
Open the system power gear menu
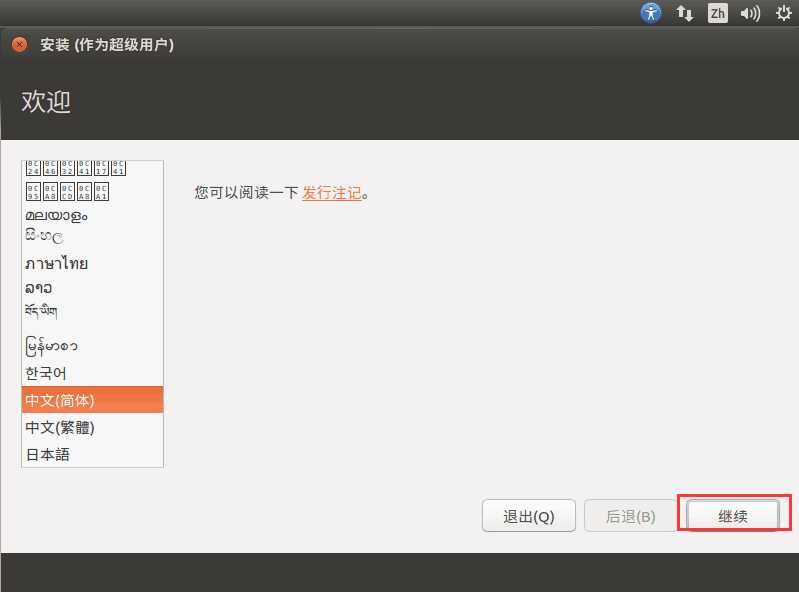[x=784, y=13]
